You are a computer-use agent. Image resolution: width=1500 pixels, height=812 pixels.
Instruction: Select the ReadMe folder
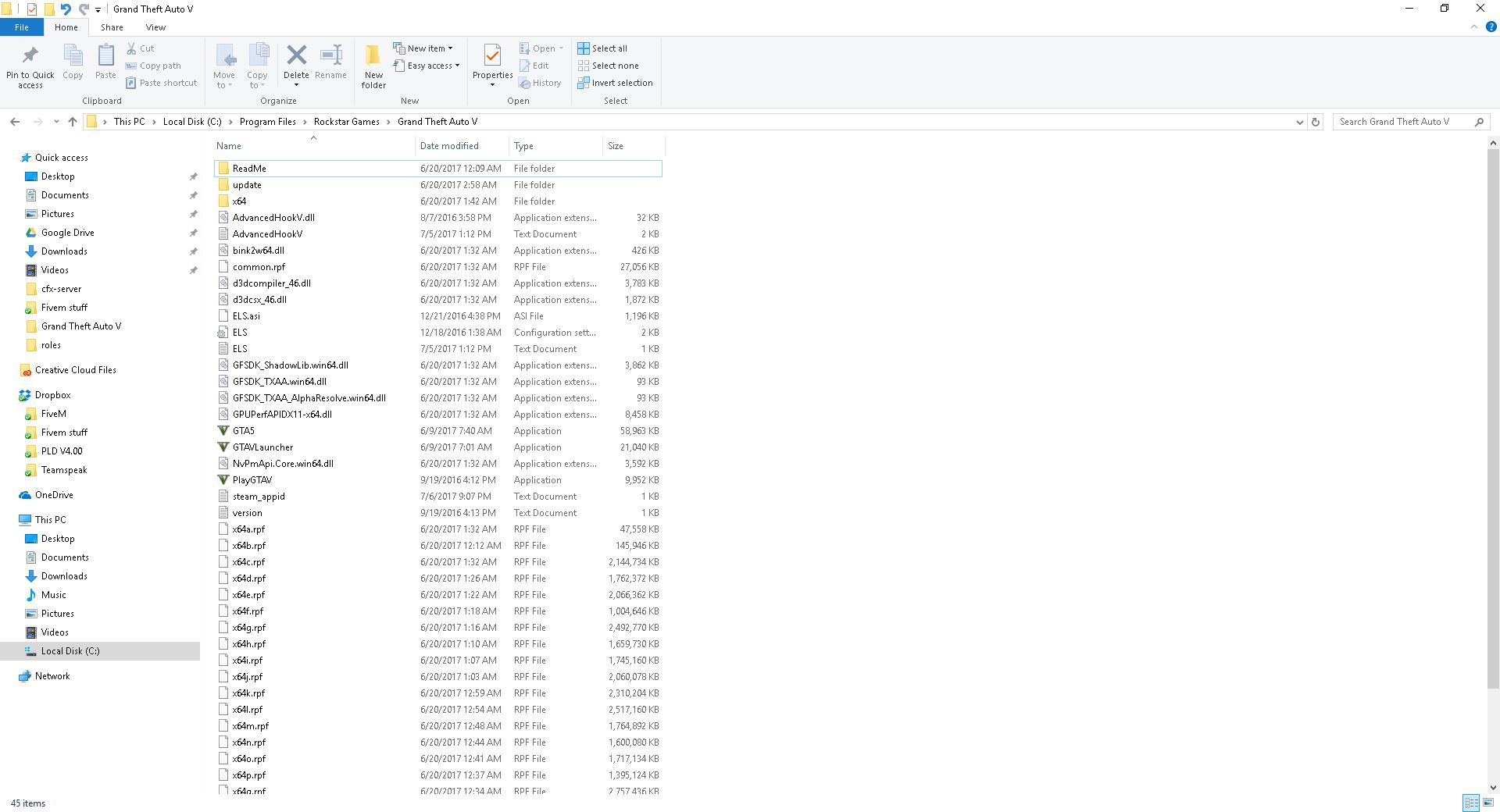[x=437, y=169]
